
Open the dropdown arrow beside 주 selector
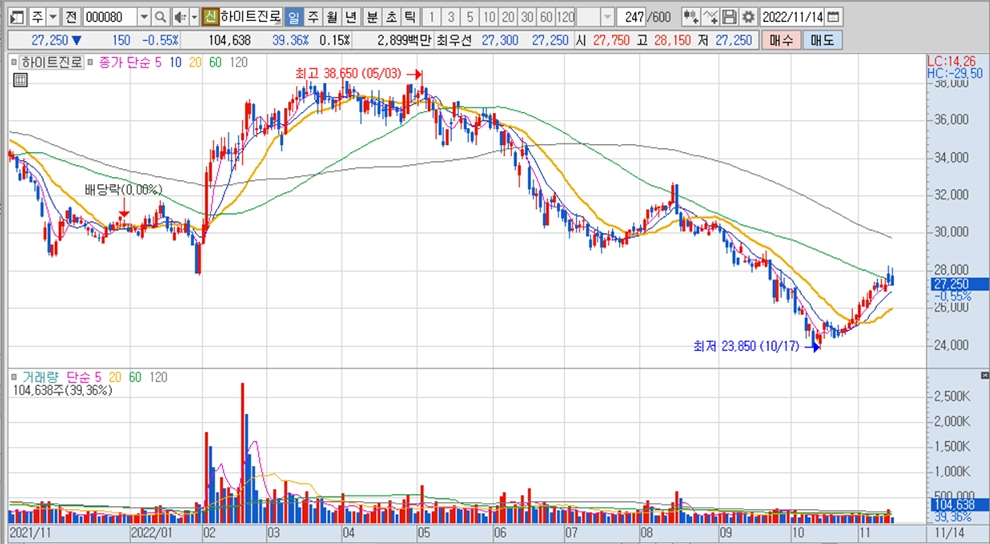52,17
